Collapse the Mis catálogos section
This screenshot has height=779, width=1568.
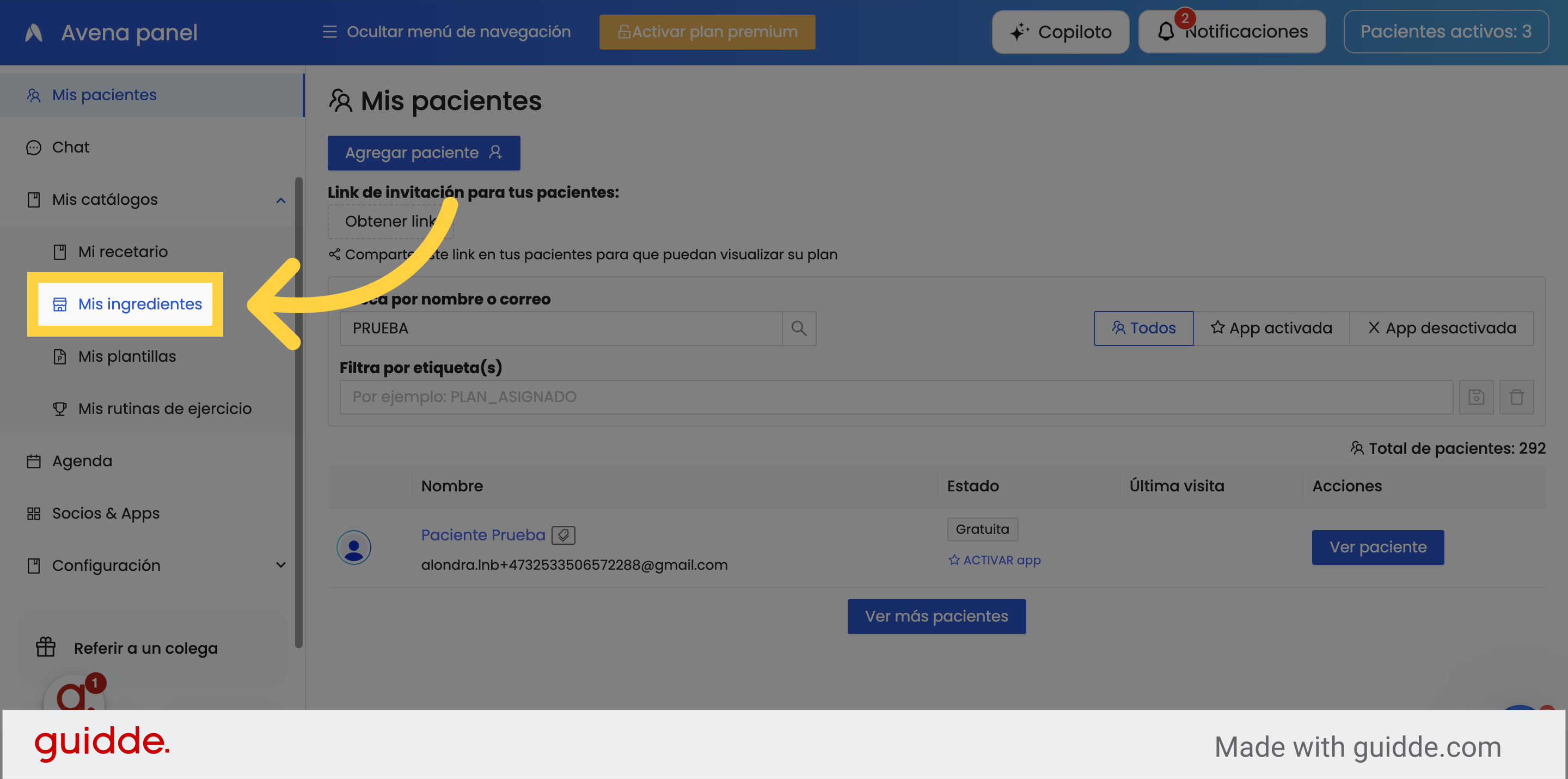[x=280, y=200]
